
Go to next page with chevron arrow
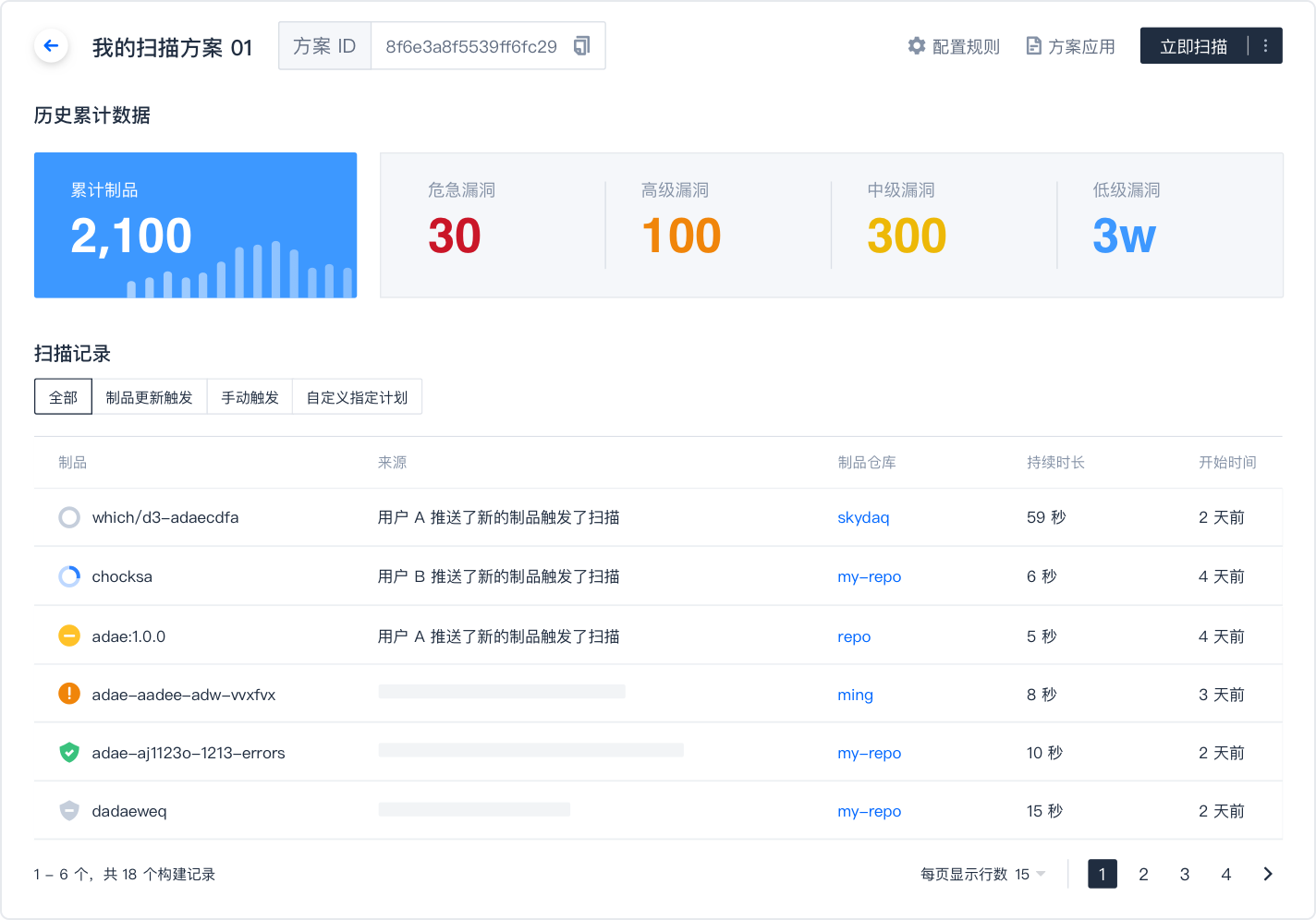point(1268,874)
